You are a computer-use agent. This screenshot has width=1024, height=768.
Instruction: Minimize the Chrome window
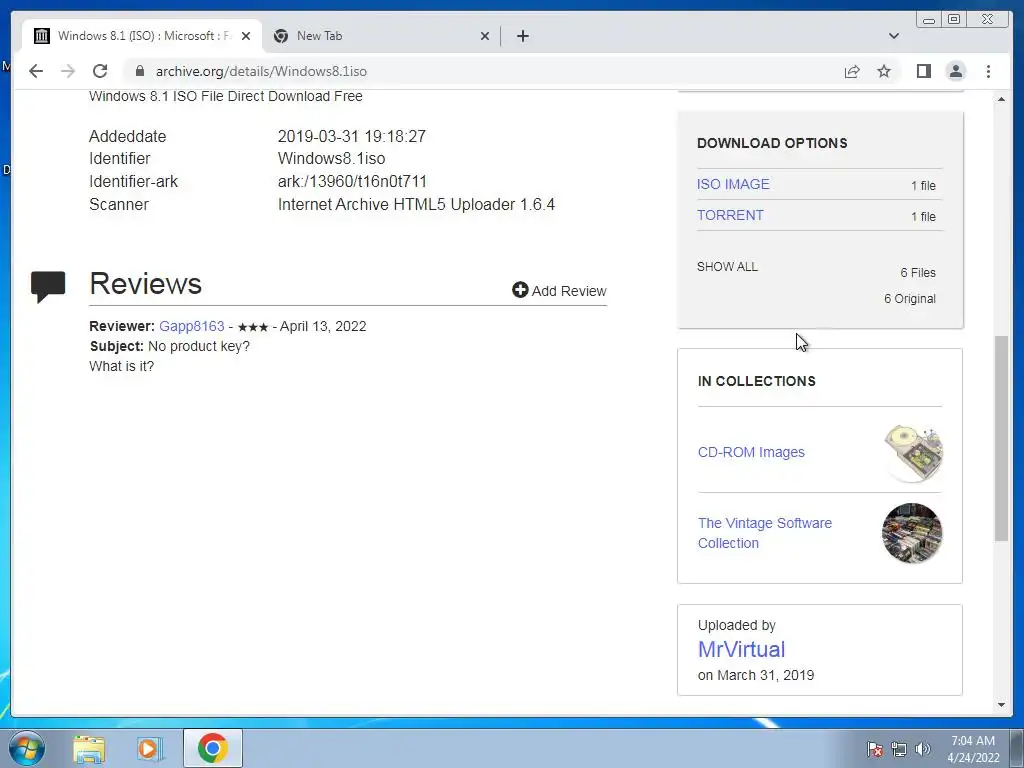tap(929, 20)
